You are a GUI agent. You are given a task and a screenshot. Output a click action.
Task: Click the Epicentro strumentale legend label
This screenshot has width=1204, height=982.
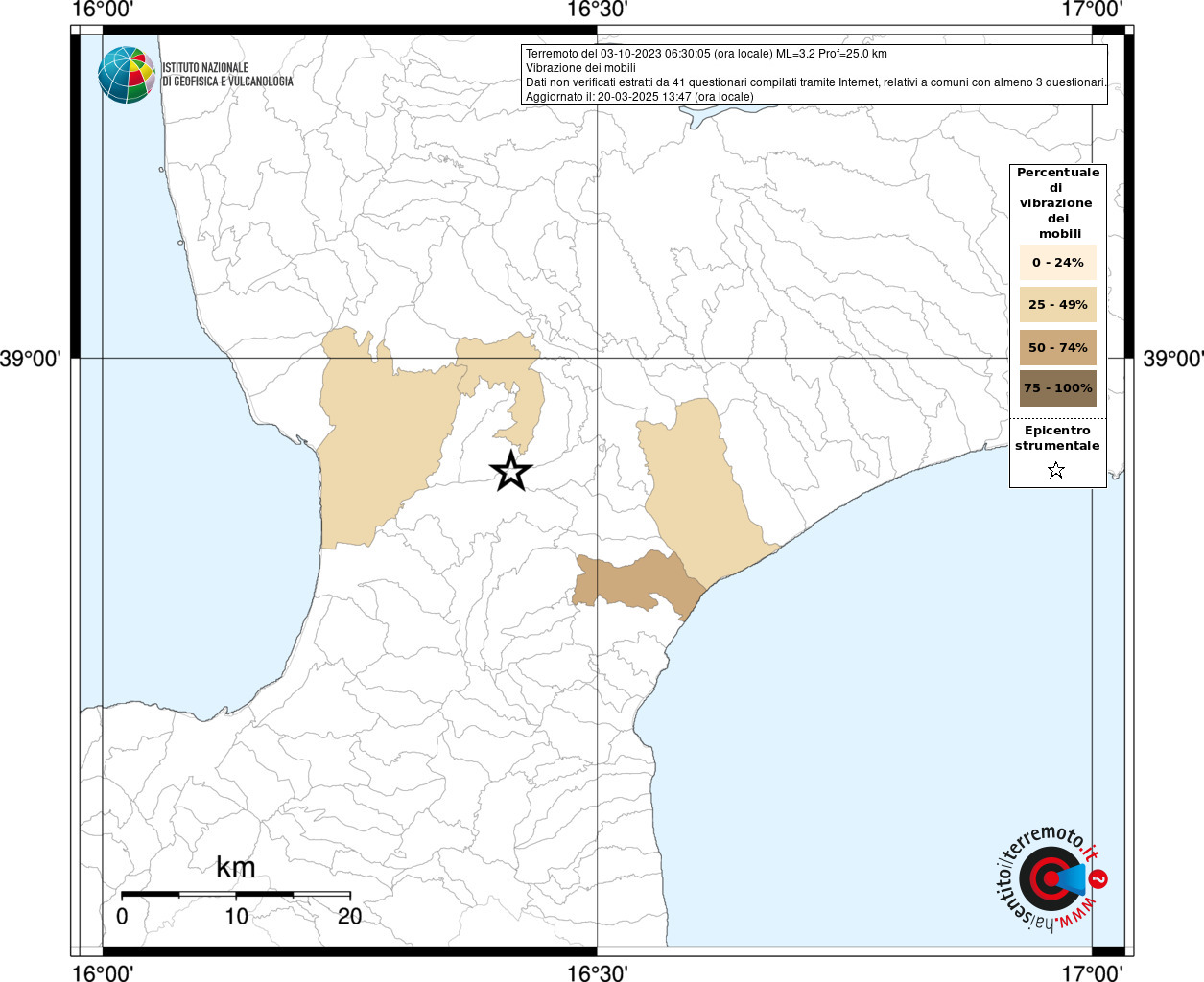[x=1057, y=438]
